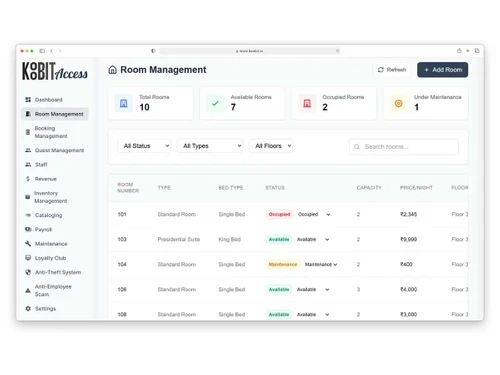This screenshot has height=375, width=500.
Task: Click the Refresh button
Action: click(392, 70)
